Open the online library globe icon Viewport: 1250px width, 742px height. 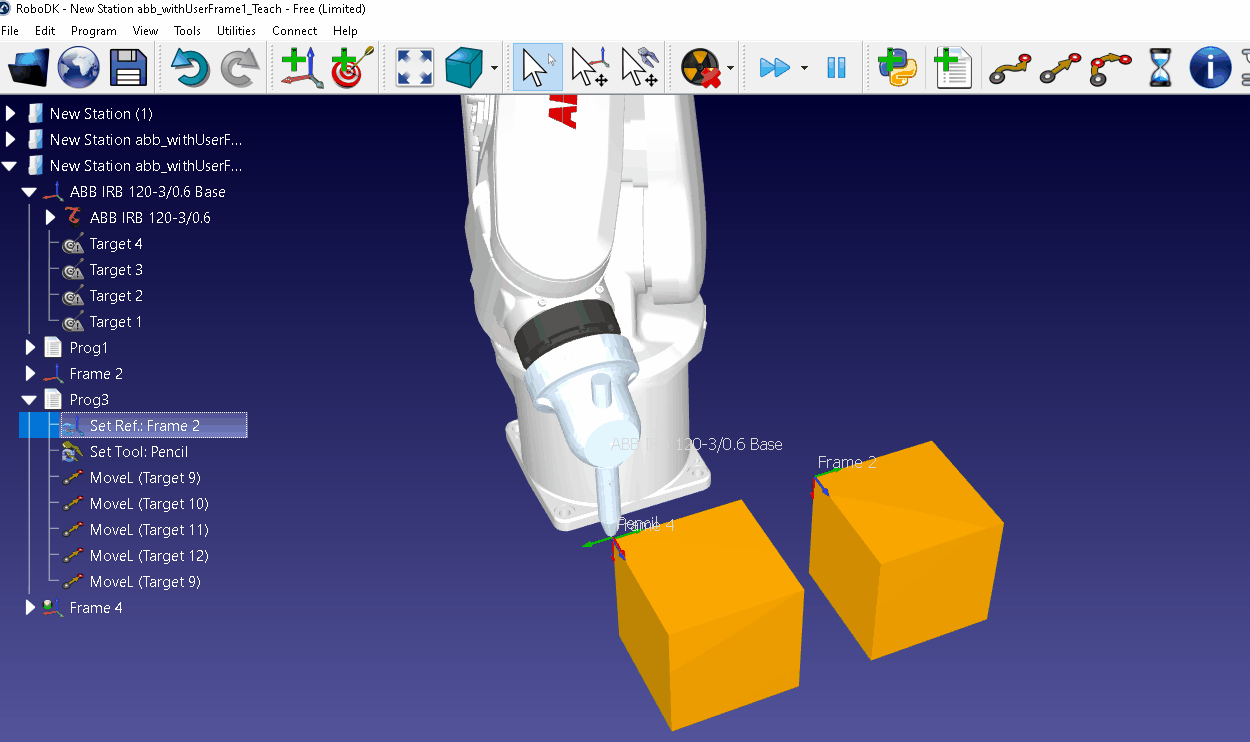[x=78, y=68]
